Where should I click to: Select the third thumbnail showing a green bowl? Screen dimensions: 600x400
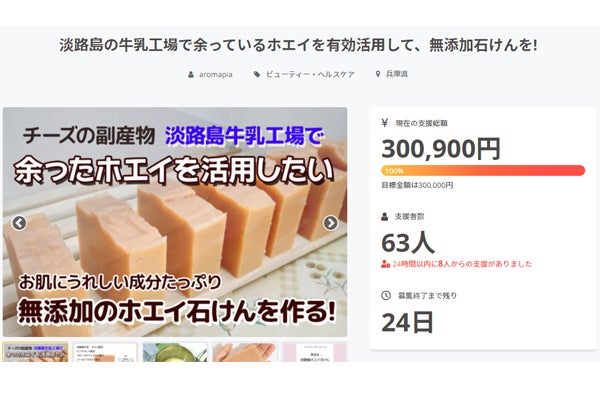(175, 352)
